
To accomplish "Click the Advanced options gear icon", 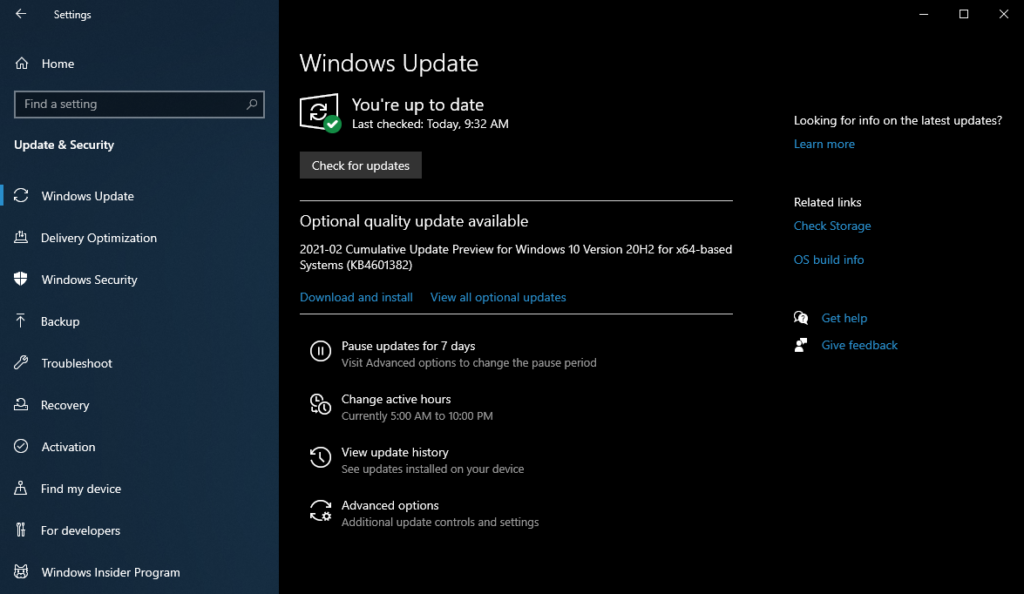I will pos(320,511).
